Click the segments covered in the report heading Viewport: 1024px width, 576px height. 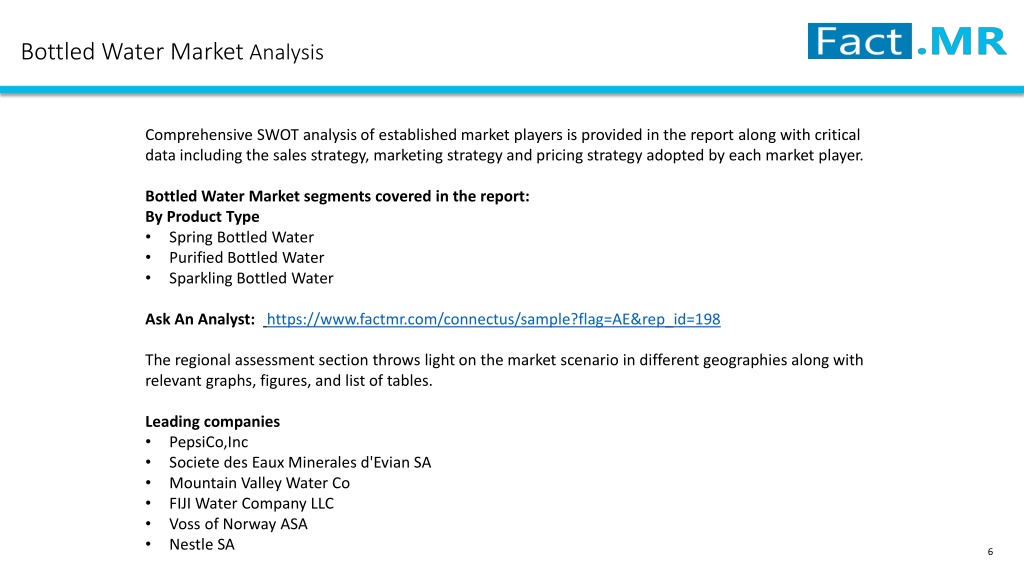pyautogui.click(x=337, y=196)
